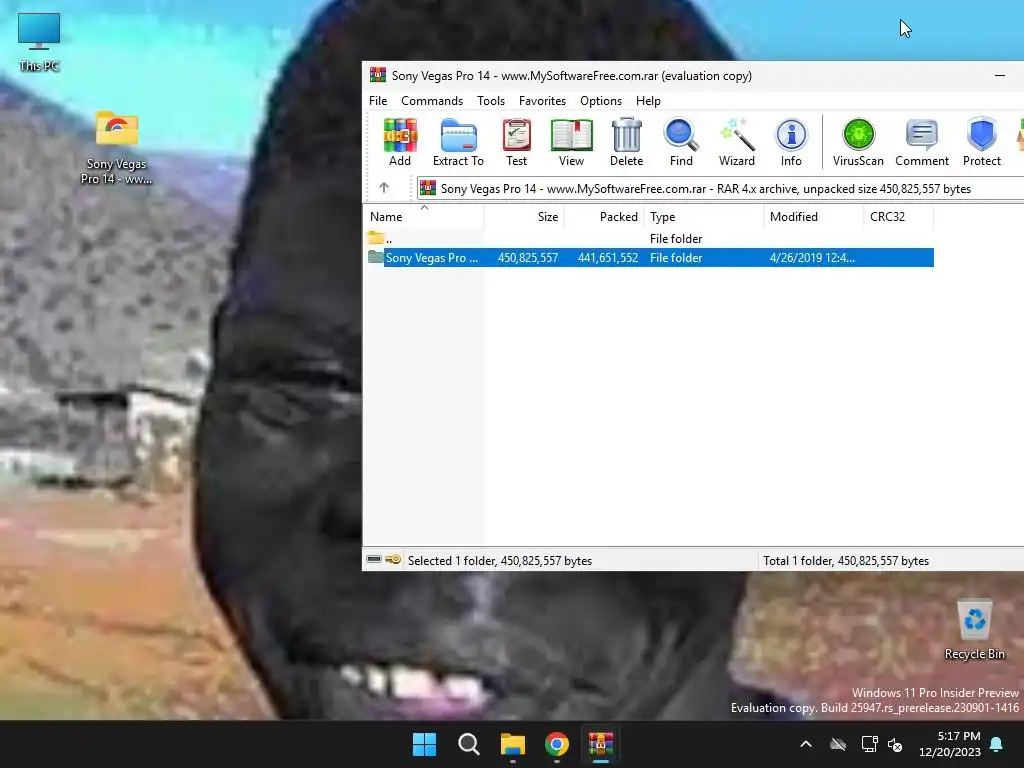Select the Sony Vegas Pro 14 desktop folder
Image resolution: width=1024 pixels, height=768 pixels.
pos(116,148)
